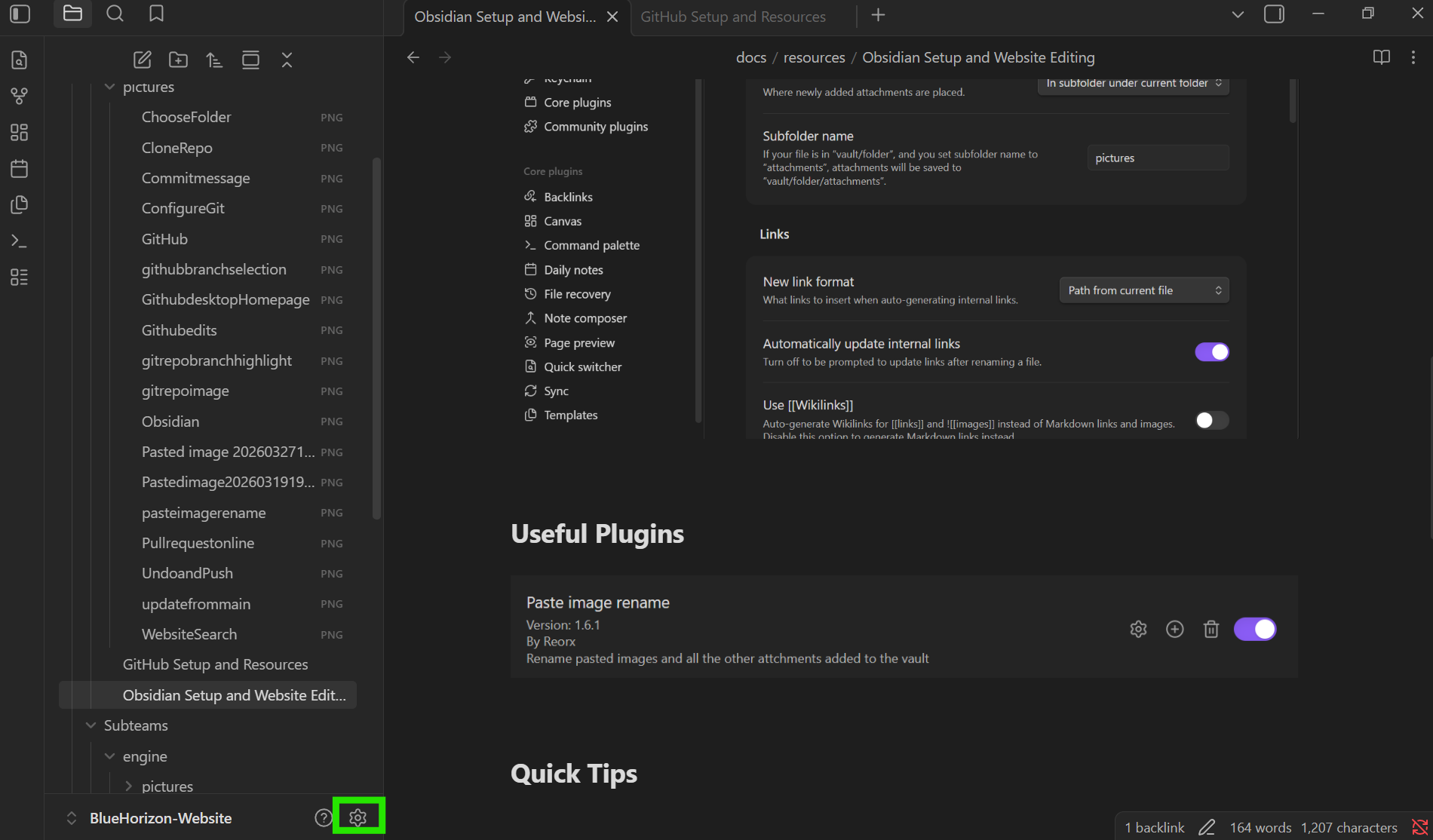This screenshot has width=1433, height=840.
Task: Open the search pane magnifier icon
Action: (x=115, y=14)
